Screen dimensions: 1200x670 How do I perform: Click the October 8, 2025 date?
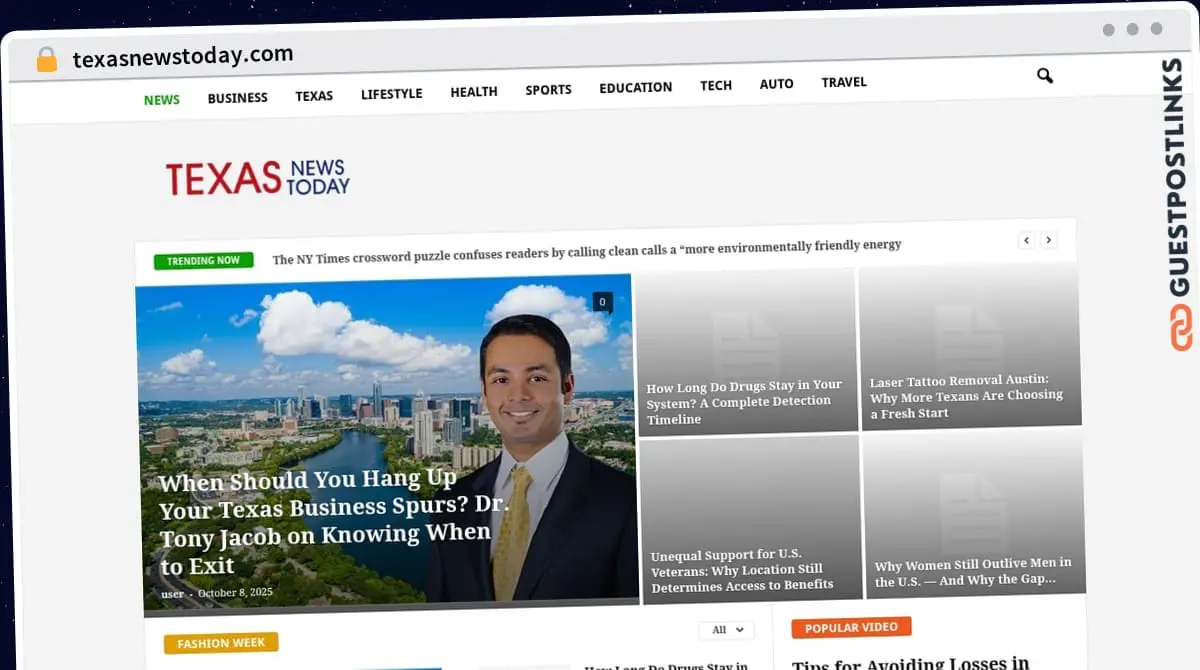235,593
